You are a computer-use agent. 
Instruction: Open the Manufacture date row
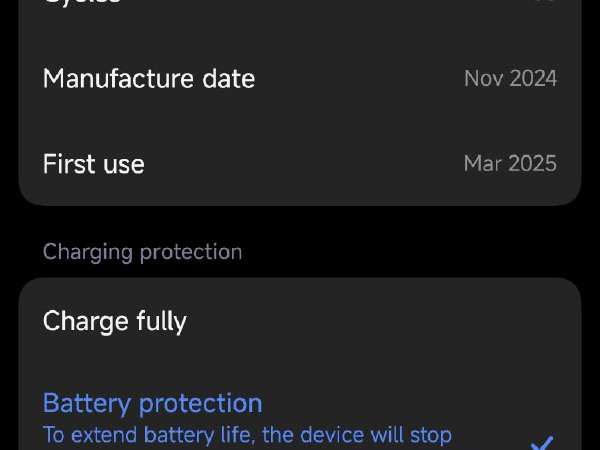click(300, 79)
